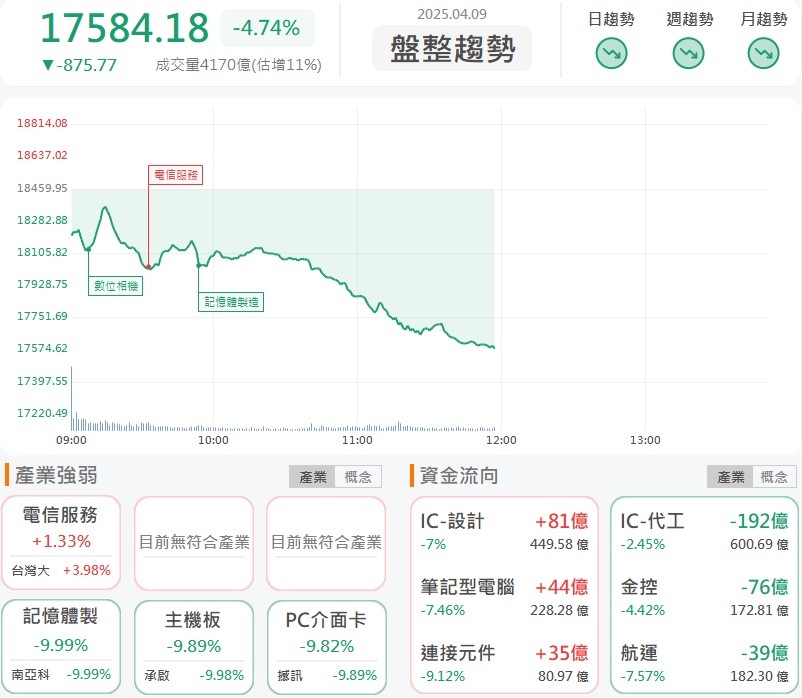Click the opening volume bar at 09:00
This screenshot has width=802, height=698.
click(71, 398)
